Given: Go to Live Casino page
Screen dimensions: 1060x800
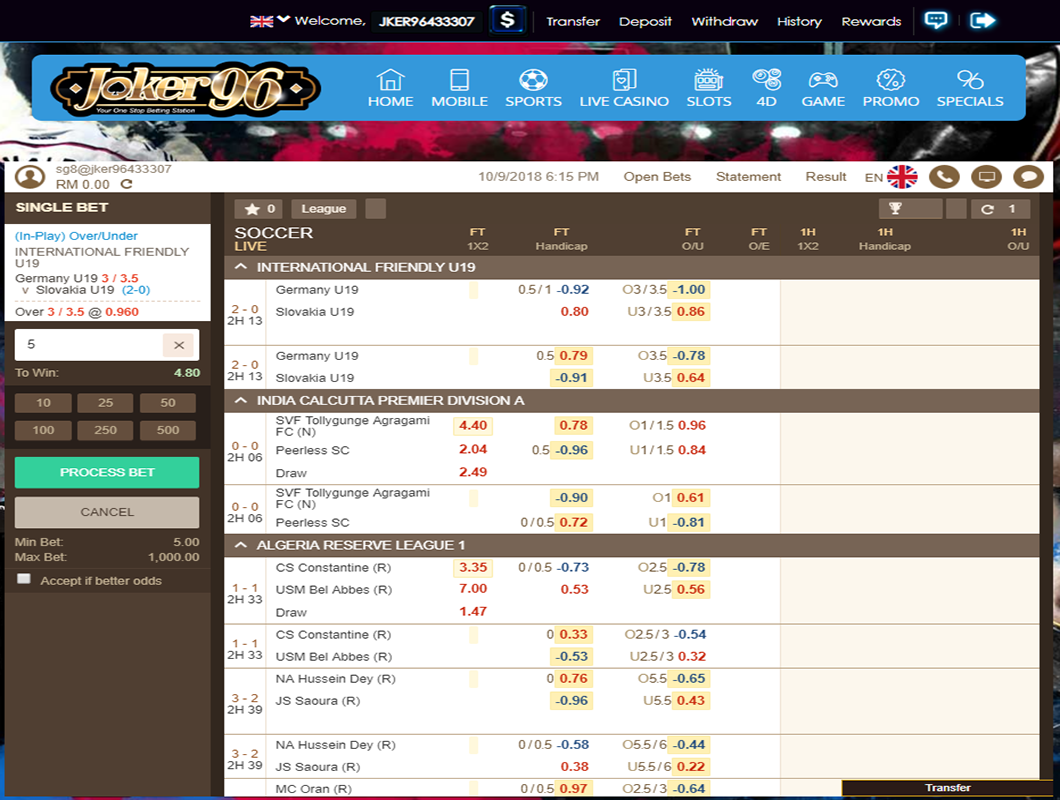Looking at the screenshot, I should (624, 88).
